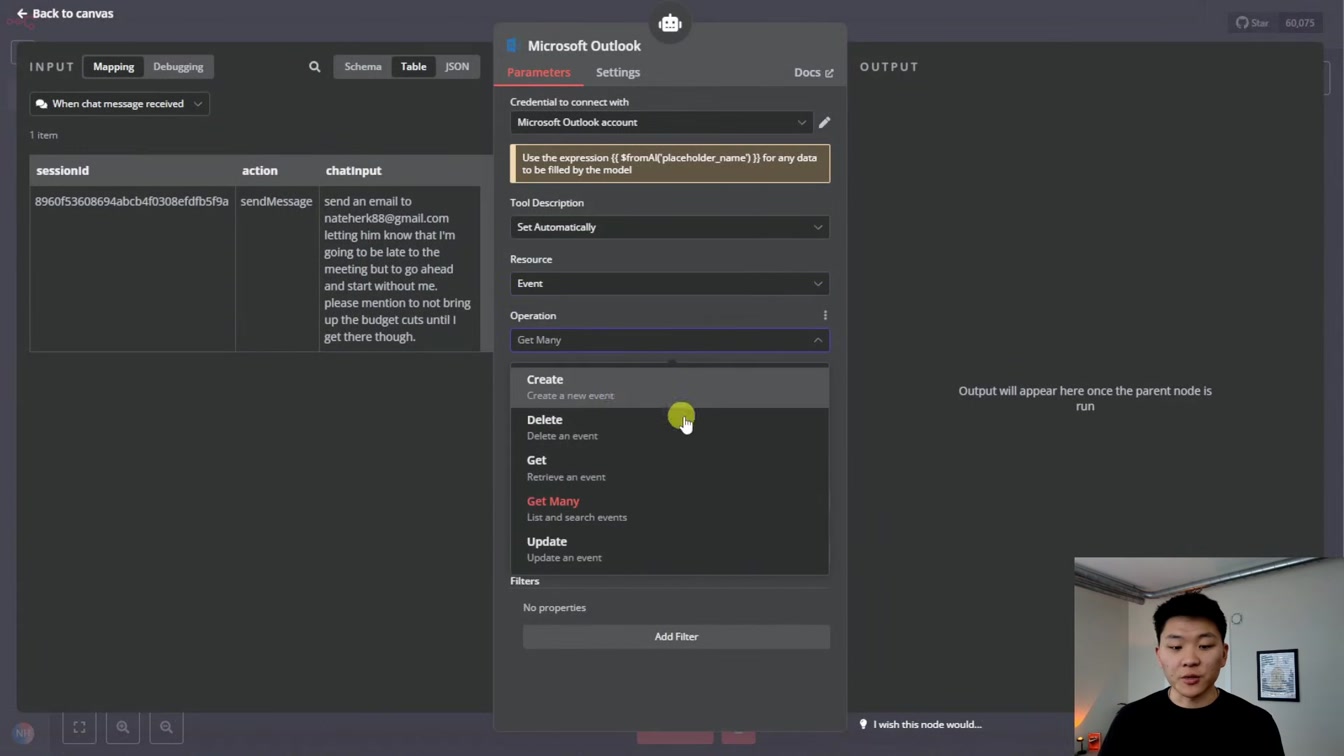Click 'I wish this node would...' link
1344x756 pixels.
920,725
